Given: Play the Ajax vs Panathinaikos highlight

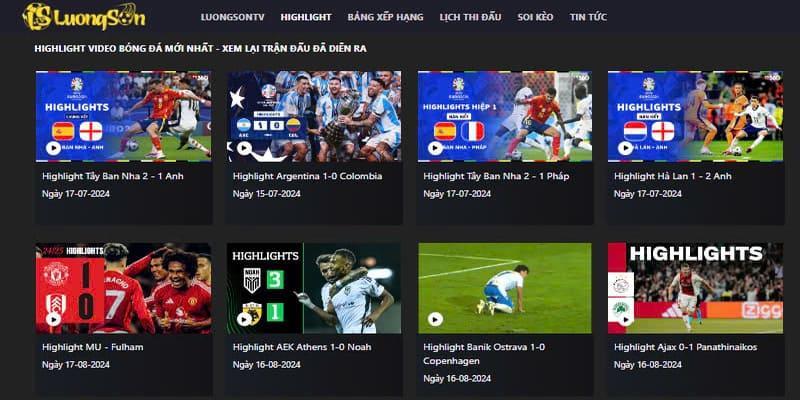Looking at the screenshot, I should (626, 319).
